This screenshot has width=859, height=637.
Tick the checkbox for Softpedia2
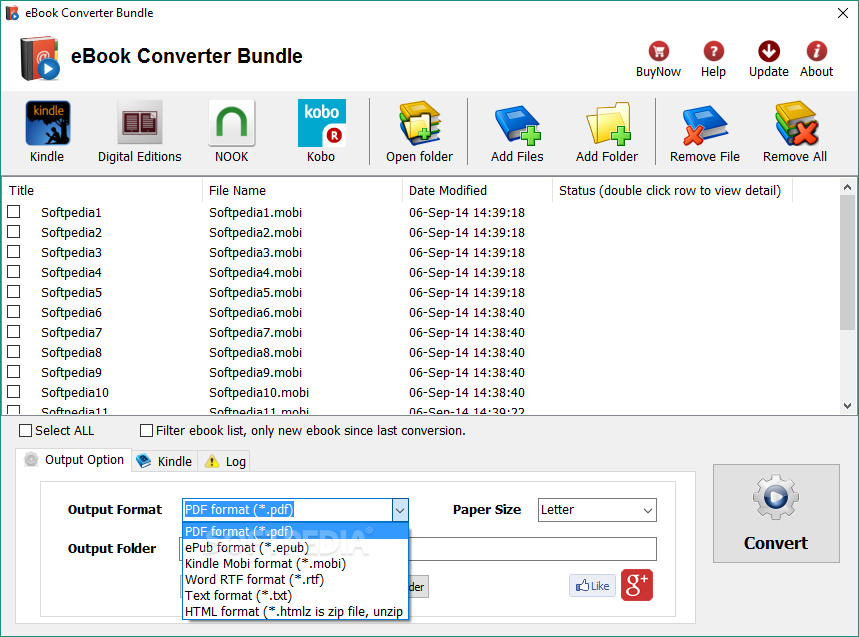coord(14,232)
